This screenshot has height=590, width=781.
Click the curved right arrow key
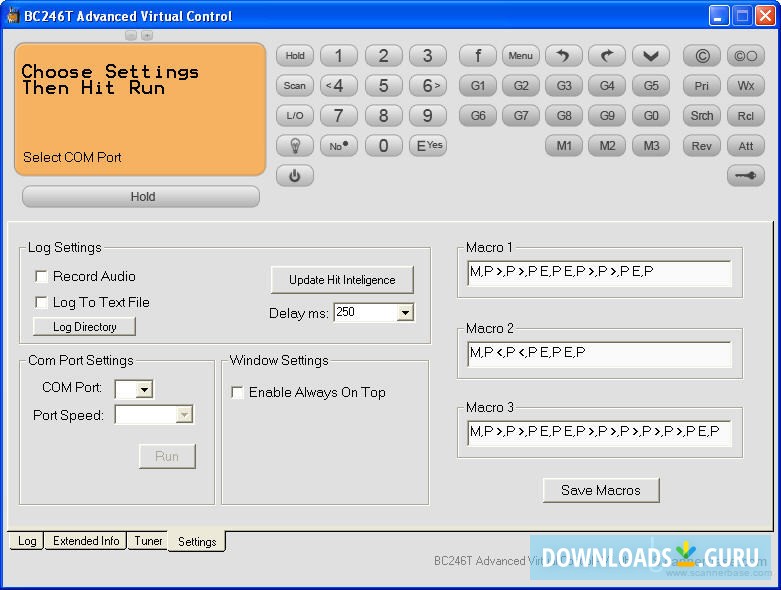pyautogui.click(x=607, y=56)
